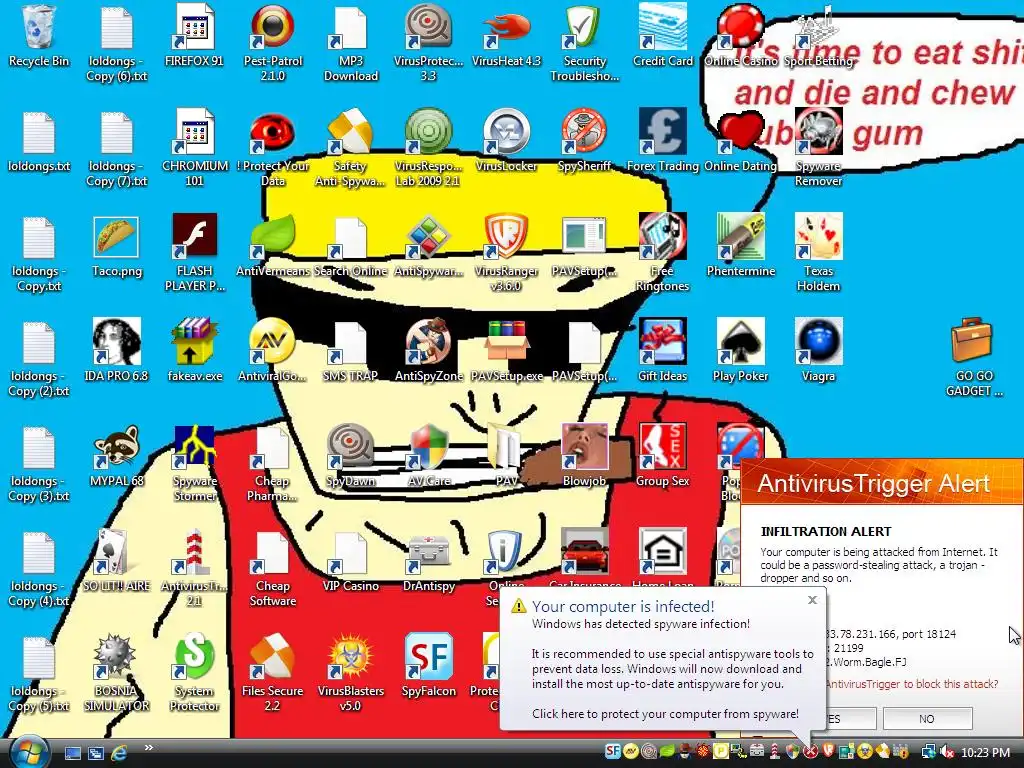Select the VirusRanger v3.6.0 icon
This screenshot has height=768, width=1024.
[x=507, y=236]
